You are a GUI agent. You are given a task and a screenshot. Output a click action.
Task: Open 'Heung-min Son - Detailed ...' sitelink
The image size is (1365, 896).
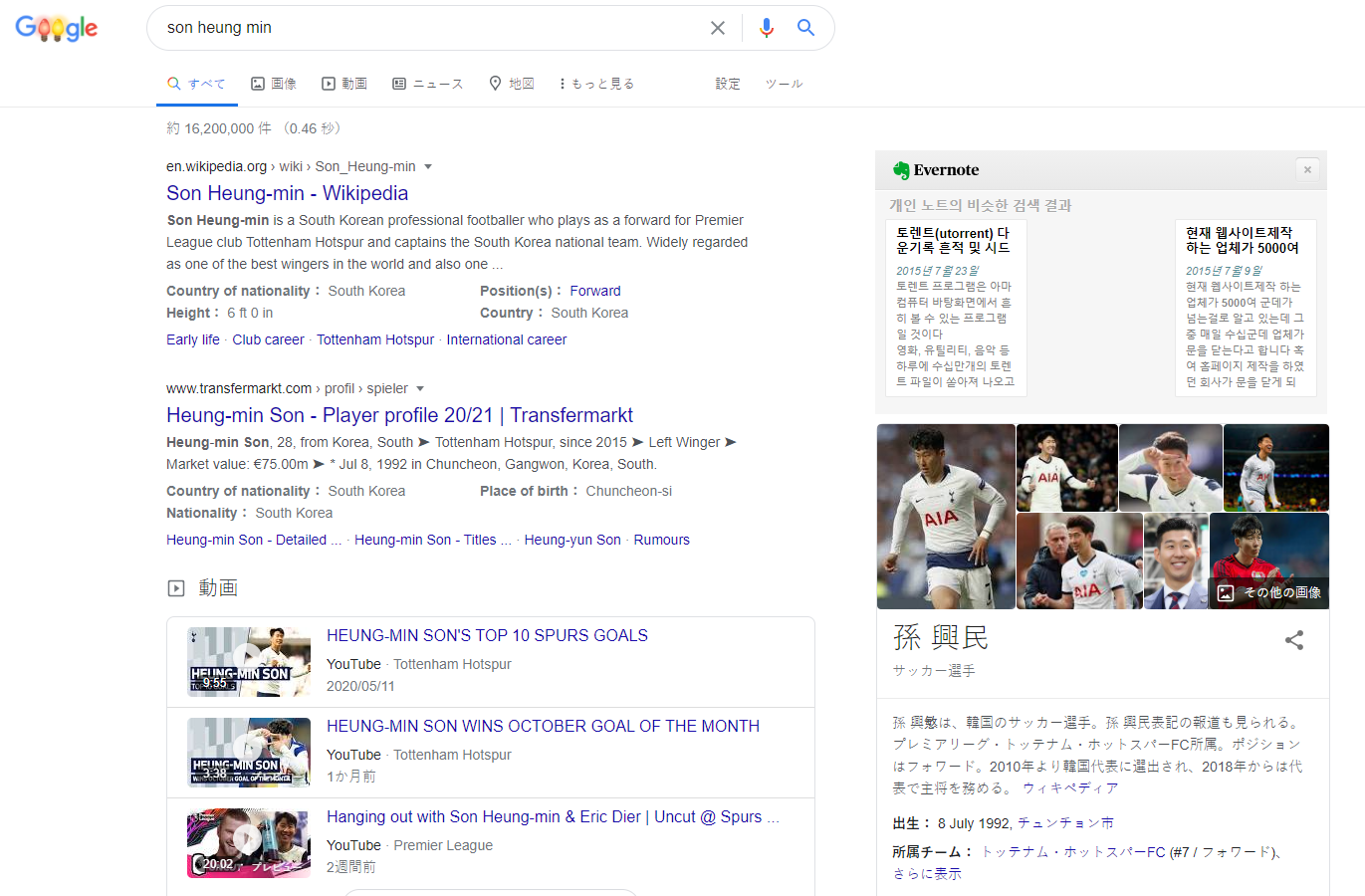point(254,540)
